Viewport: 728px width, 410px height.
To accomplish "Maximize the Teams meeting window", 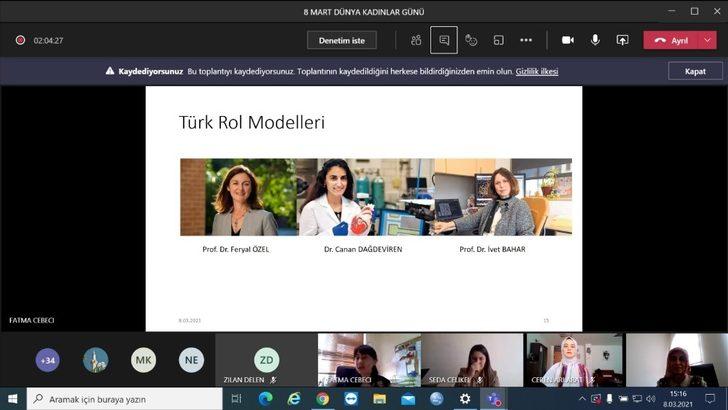I will pyautogui.click(x=695, y=11).
